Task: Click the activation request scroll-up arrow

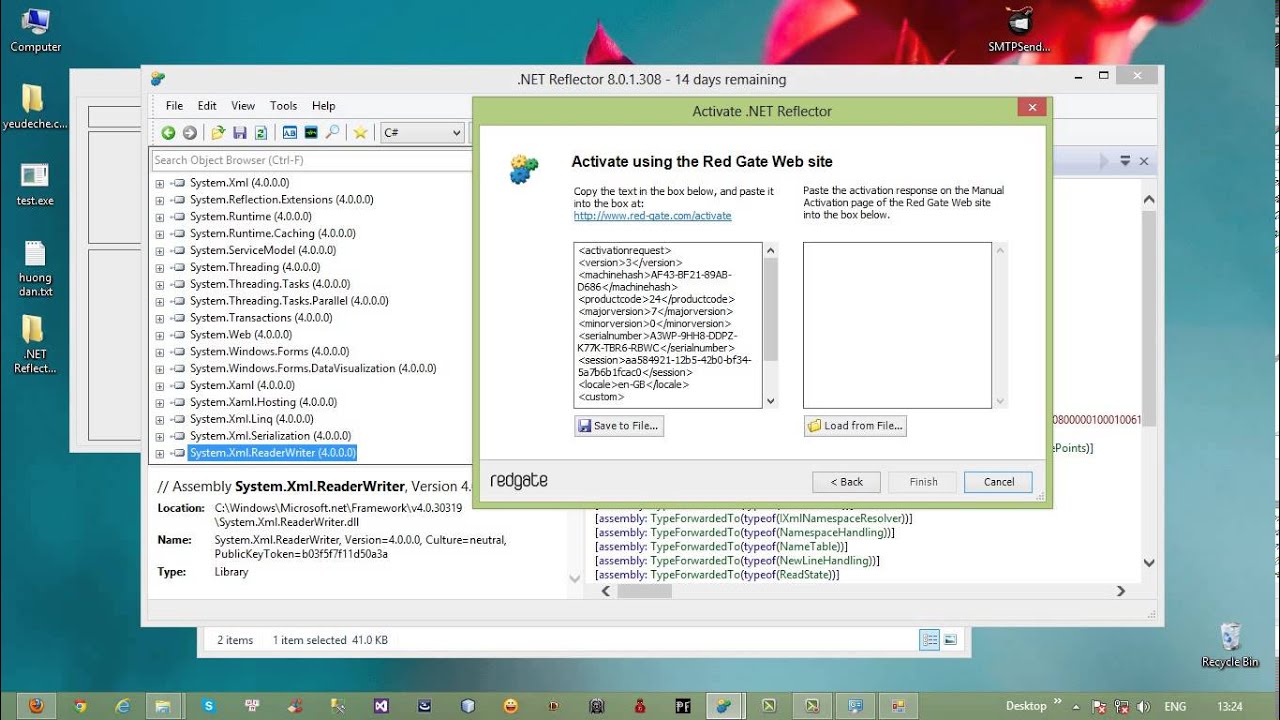Action: 770,249
